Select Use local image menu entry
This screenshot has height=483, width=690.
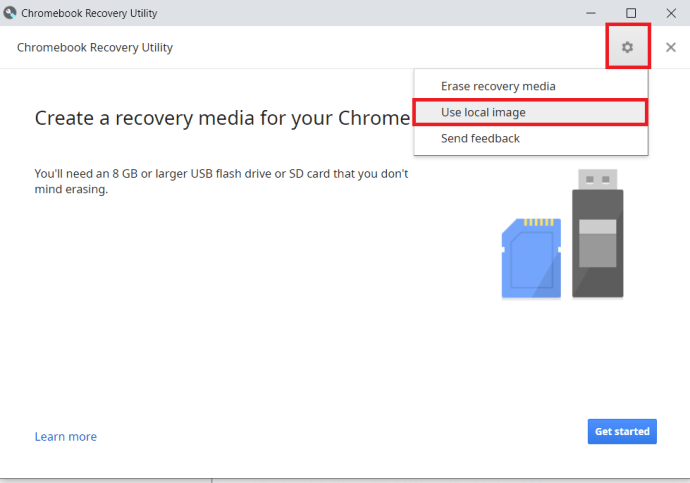point(531,113)
